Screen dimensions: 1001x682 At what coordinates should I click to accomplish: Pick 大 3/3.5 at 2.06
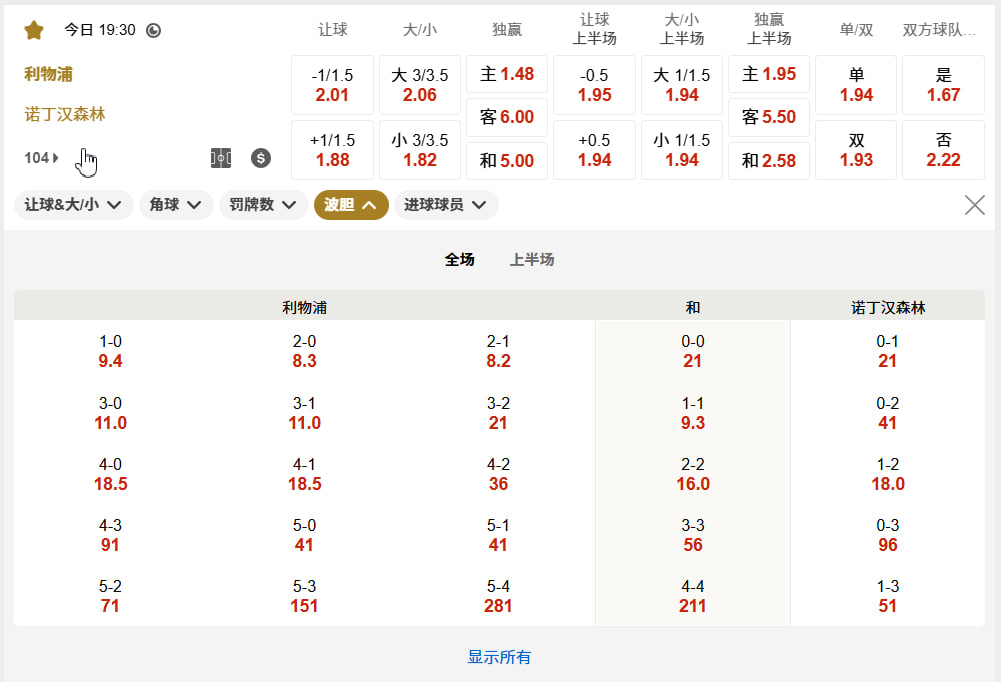pyautogui.click(x=420, y=85)
